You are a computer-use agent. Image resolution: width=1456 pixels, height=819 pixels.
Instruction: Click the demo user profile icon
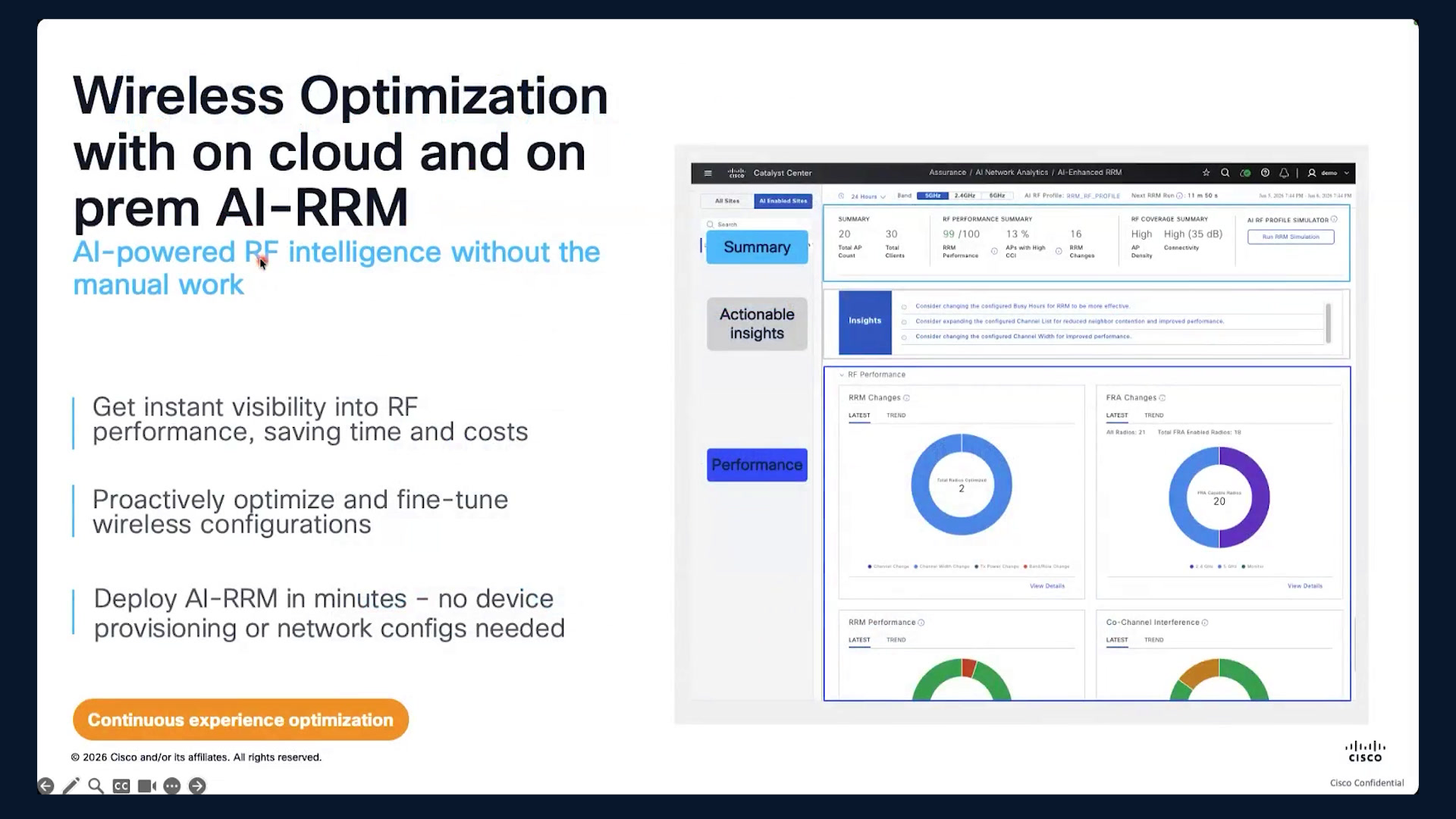[x=1312, y=173]
